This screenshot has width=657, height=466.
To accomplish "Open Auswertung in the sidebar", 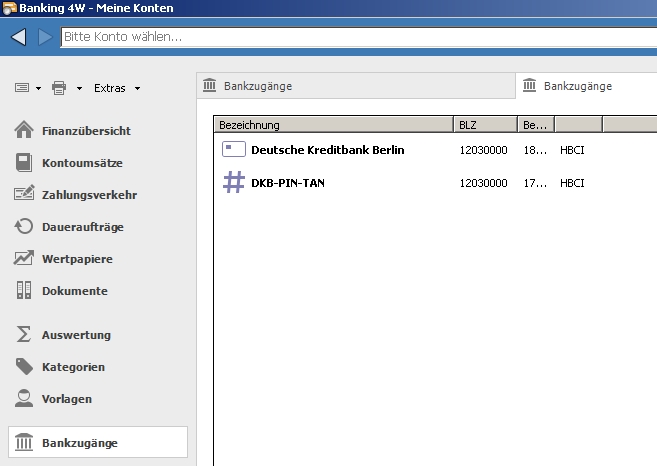I will click(76, 335).
